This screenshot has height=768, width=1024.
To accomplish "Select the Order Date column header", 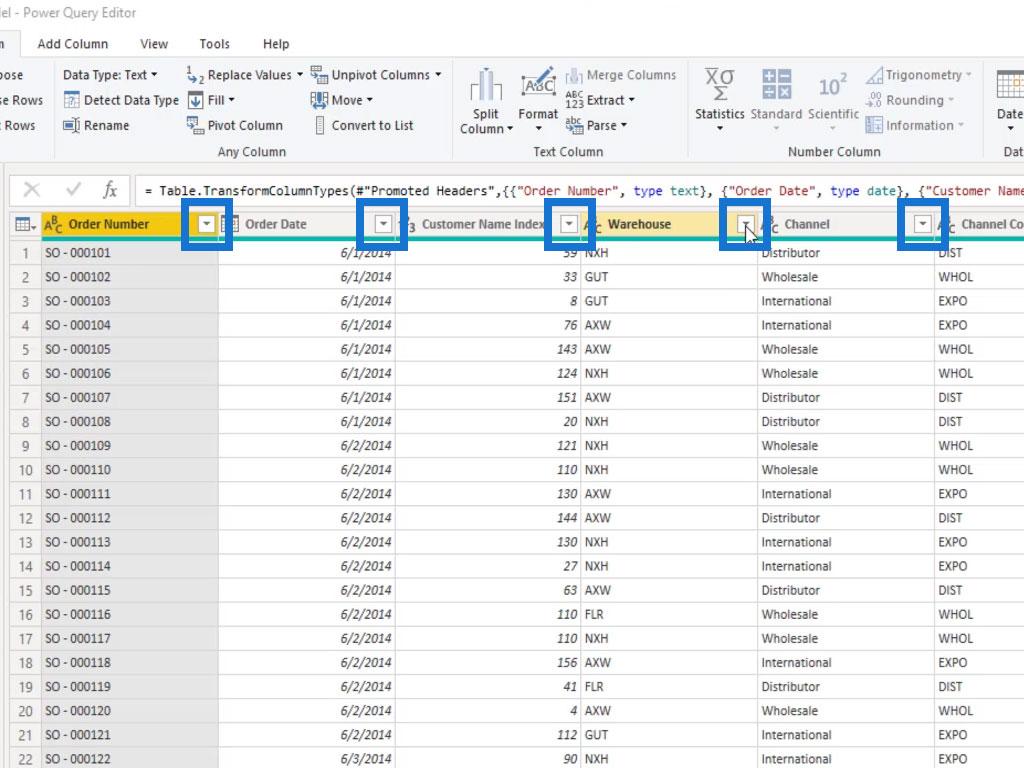I will (290, 224).
